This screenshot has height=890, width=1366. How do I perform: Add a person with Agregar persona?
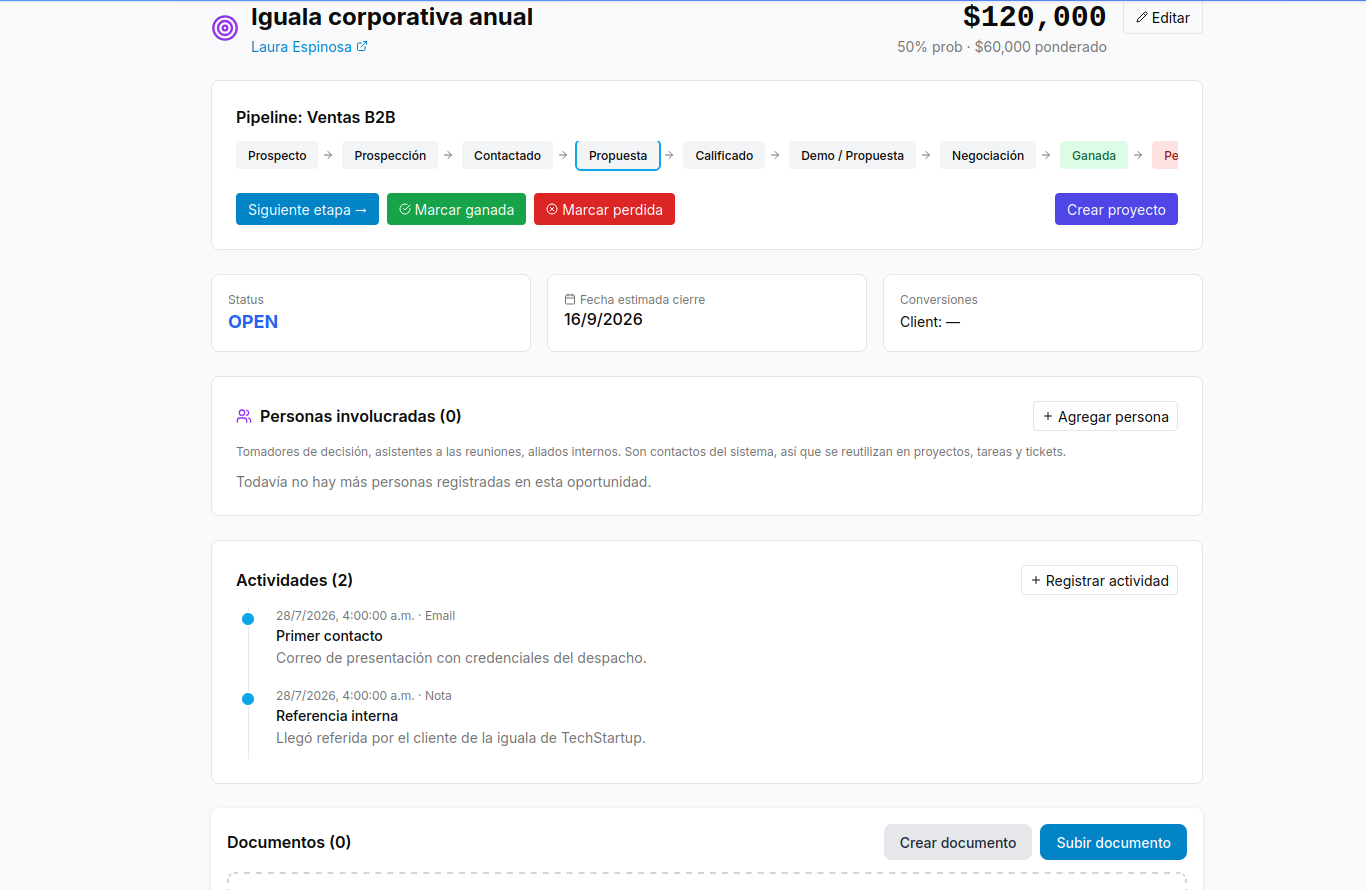1105,416
